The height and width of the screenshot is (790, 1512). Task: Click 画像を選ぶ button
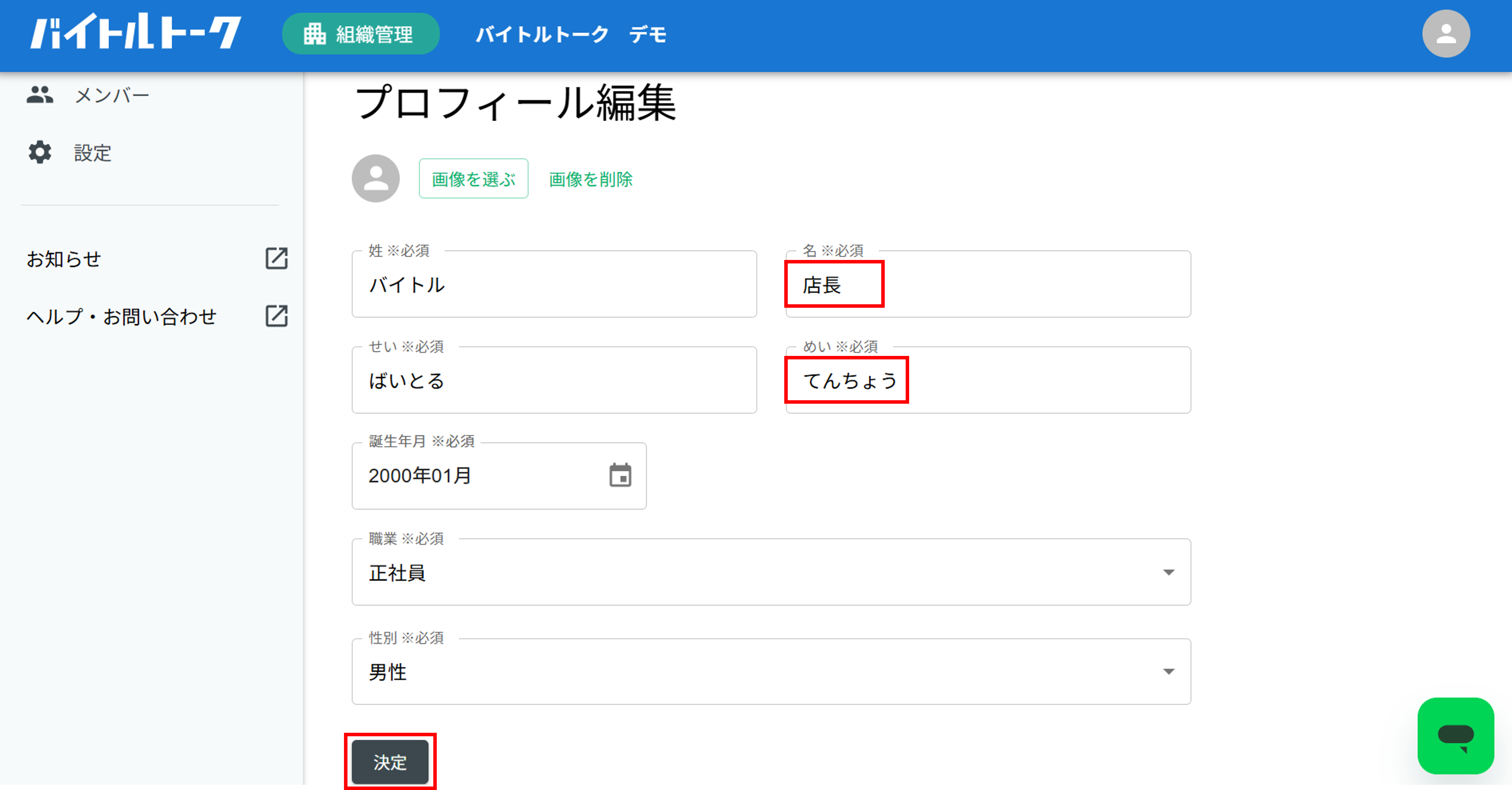click(474, 178)
